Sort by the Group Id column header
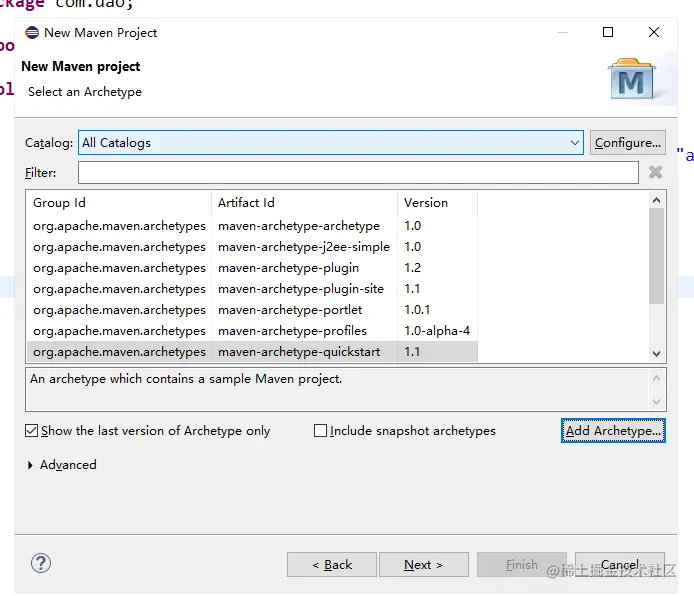694x596 pixels. point(119,203)
